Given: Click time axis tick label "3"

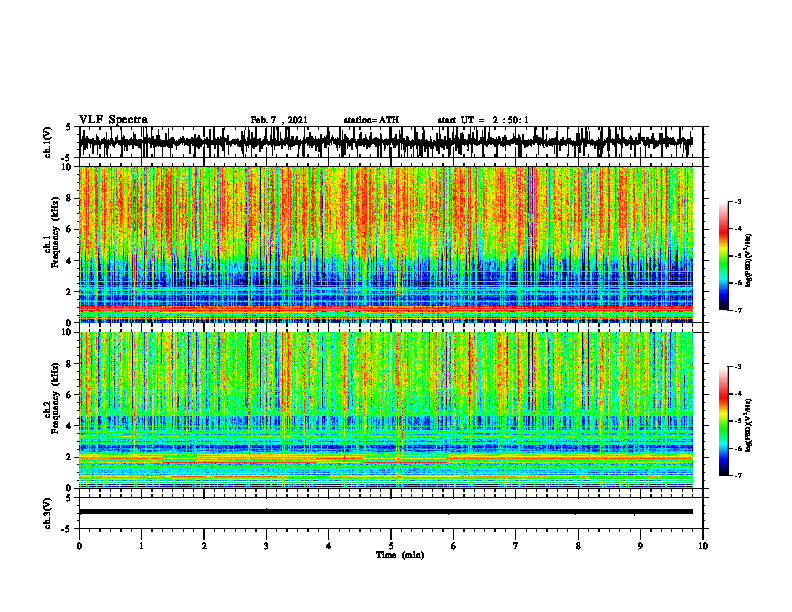Looking at the screenshot, I should pos(266,546).
